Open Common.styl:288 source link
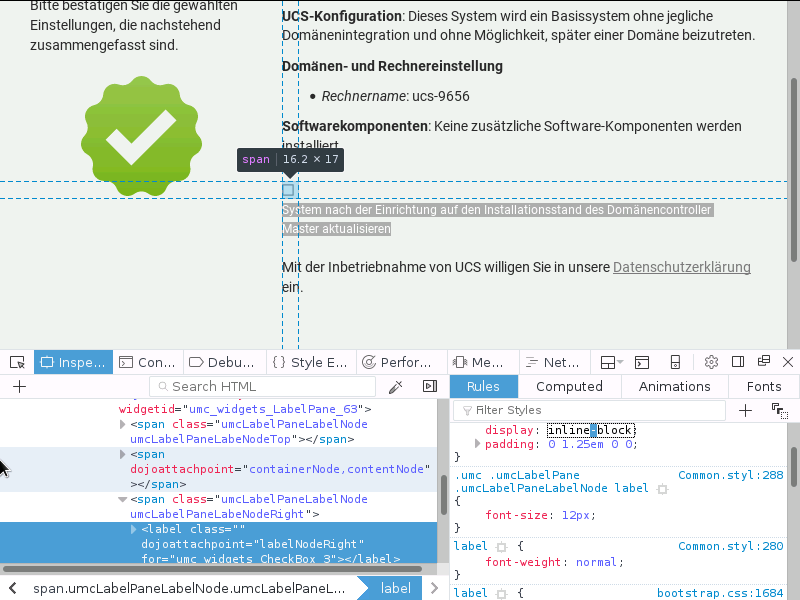800x600 pixels. pyautogui.click(x=730, y=476)
